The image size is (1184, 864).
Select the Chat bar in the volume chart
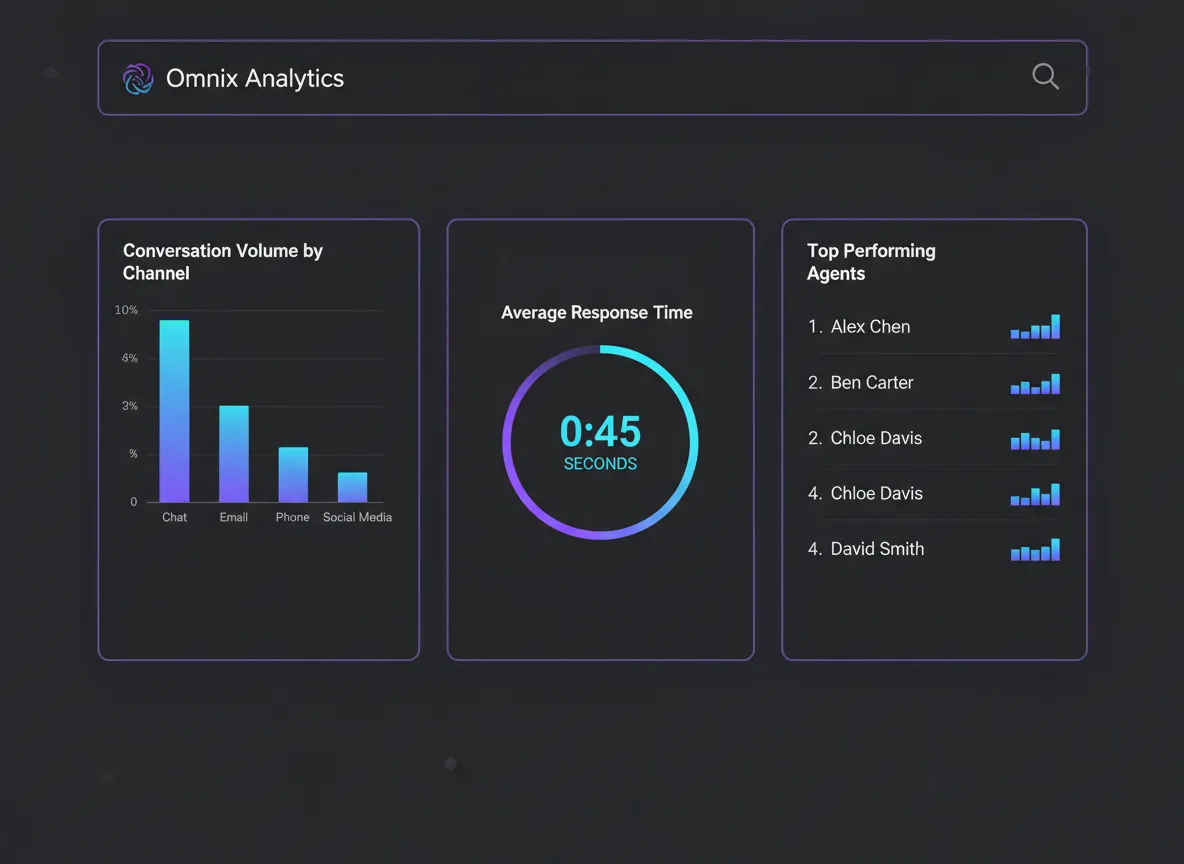pos(174,410)
